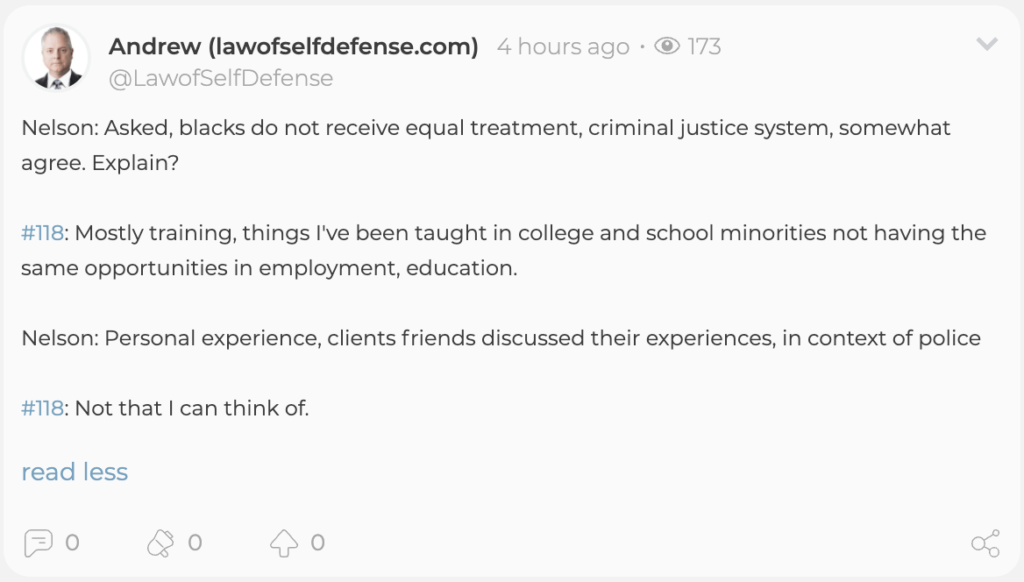Click the Nelson: Asked question paragraph

[486, 145]
